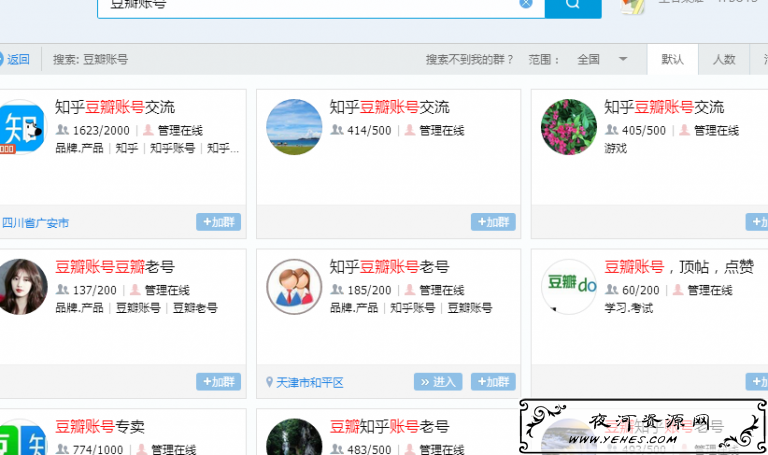Screen dimensions: 768x455
Task: Open group title 知乎豆瓣账号交流 with 414/500 members
Action: tap(389, 107)
